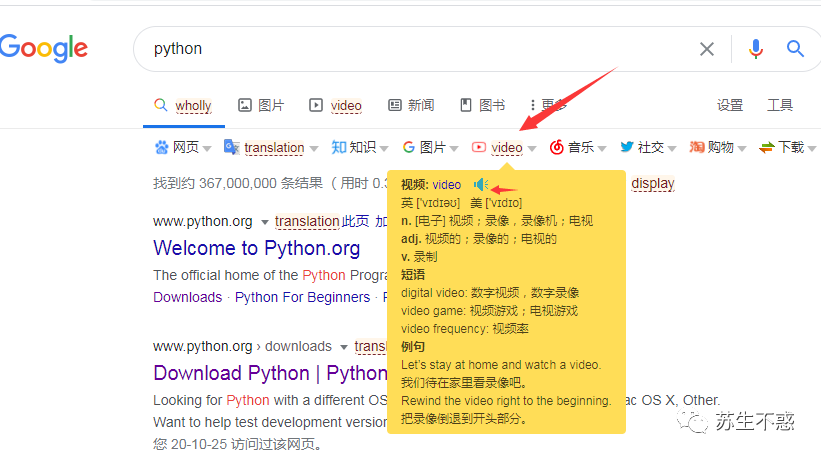The height and width of the screenshot is (457, 821).
Task: Click example sentence 'Let's stay at home'
Action: [x=501, y=365]
